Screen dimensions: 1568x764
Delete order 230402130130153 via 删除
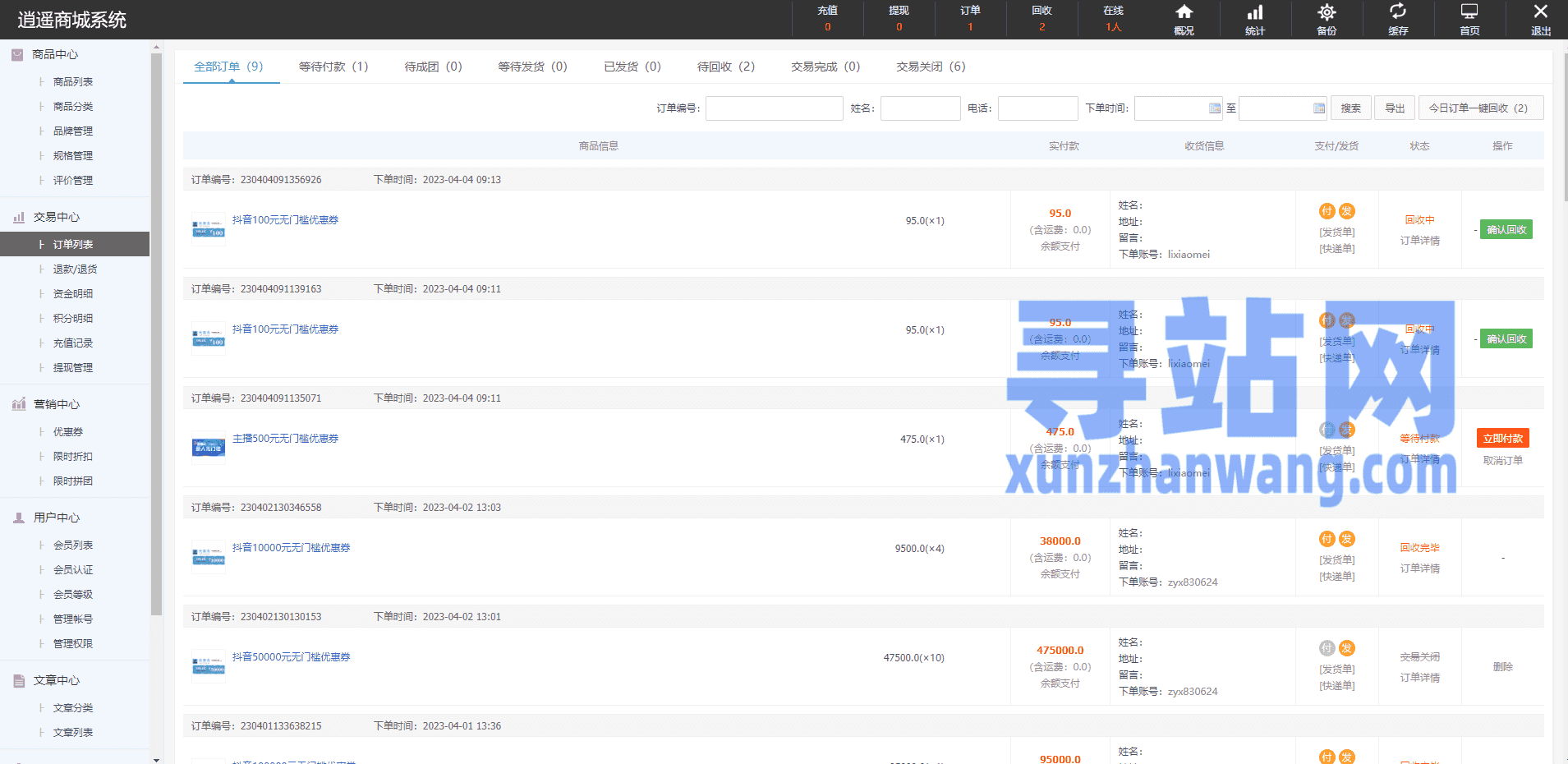pyautogui.click(x=1503, y=667)
